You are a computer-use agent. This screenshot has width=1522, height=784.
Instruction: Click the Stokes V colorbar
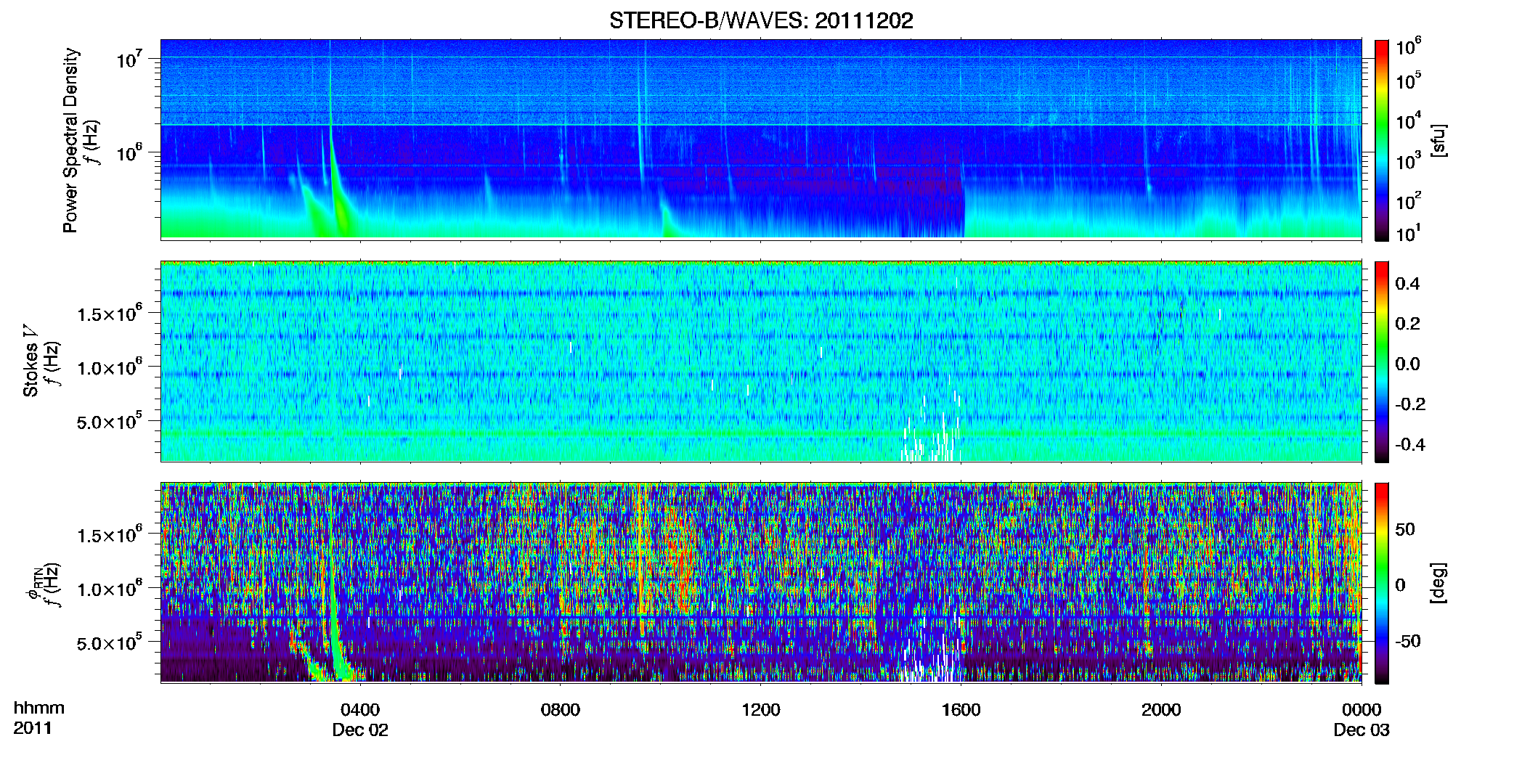click(1382, 362)
